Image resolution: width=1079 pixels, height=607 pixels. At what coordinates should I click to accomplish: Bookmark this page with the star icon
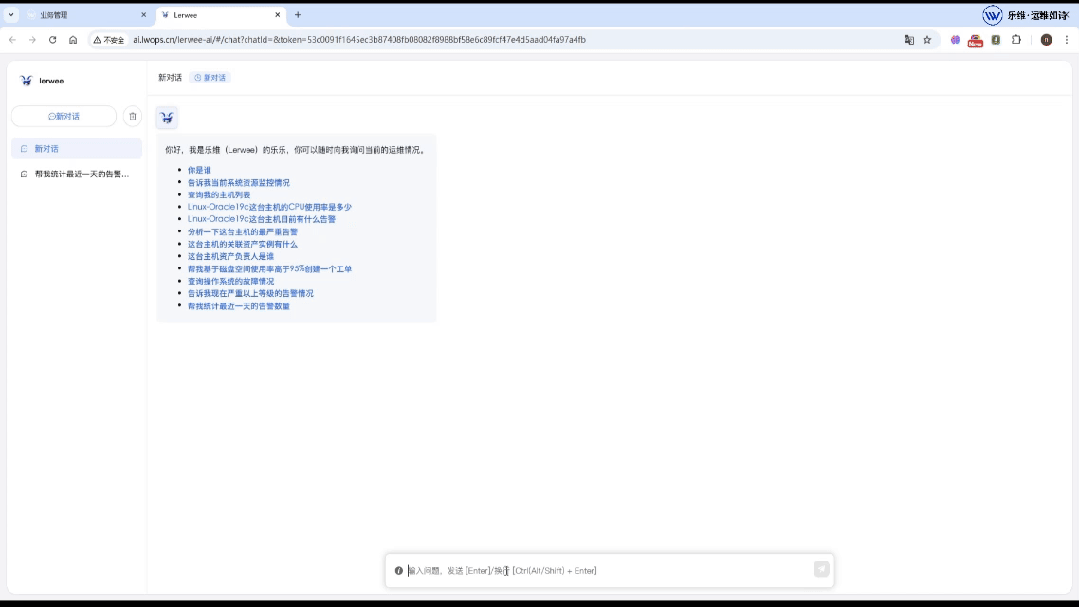coord(927,40)
